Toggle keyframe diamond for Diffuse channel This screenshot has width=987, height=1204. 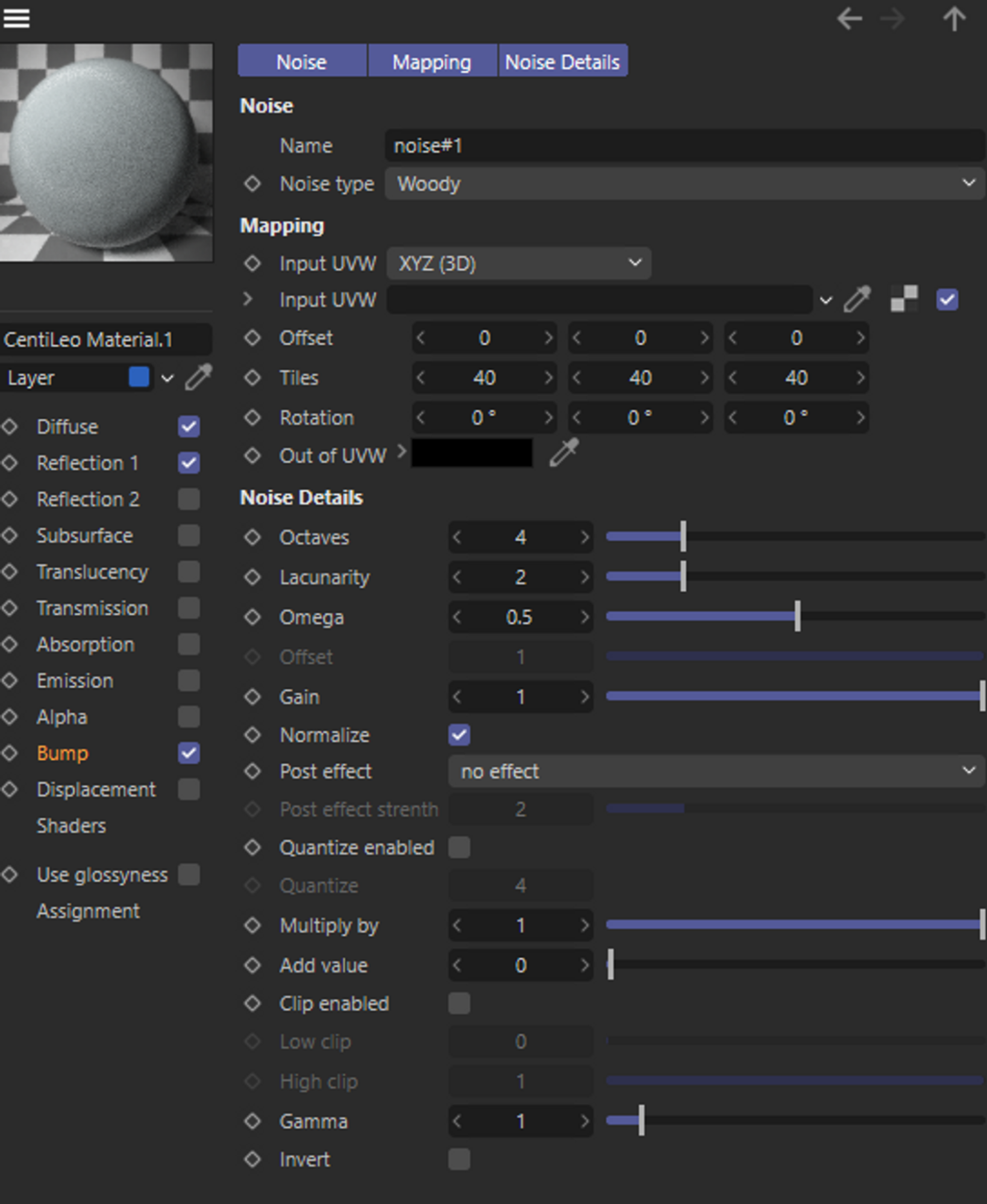point(9,427)
